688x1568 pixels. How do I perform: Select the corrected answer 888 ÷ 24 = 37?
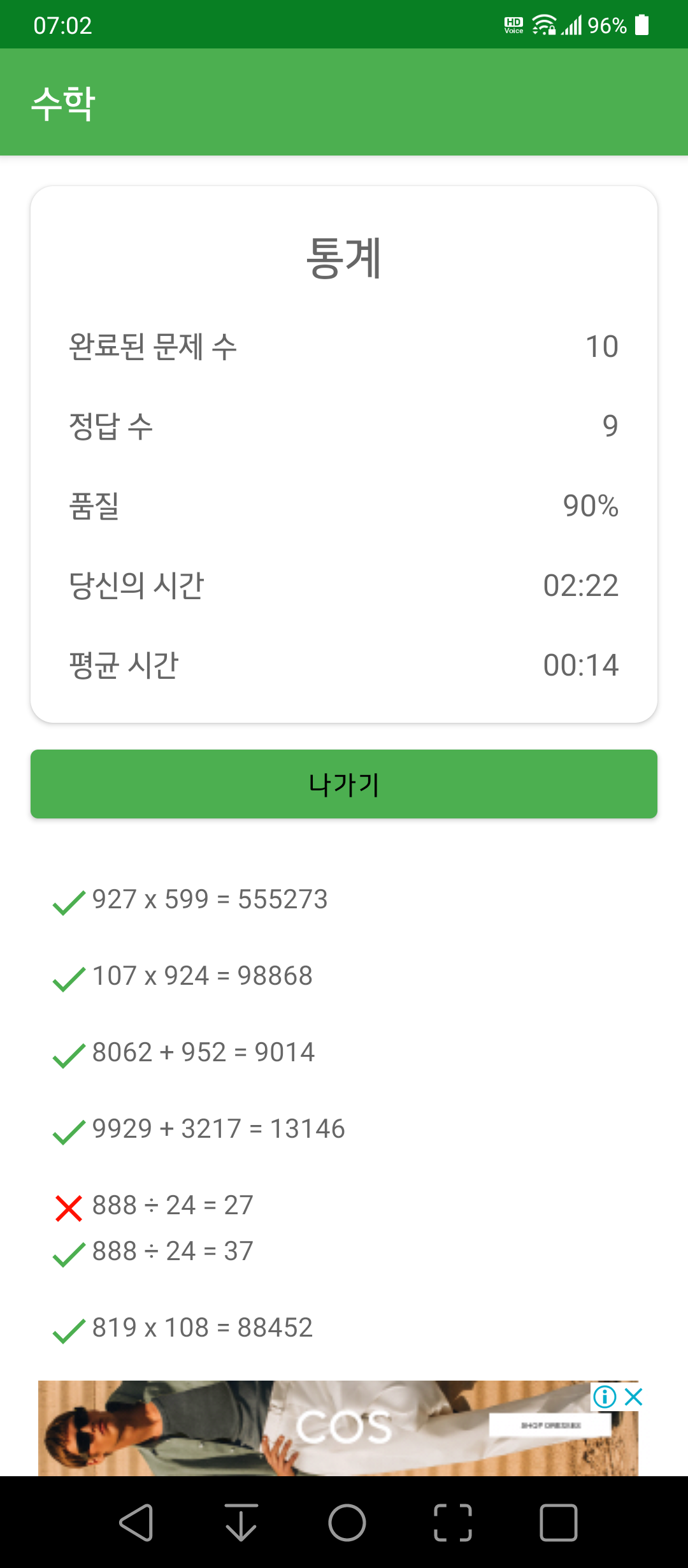pos(173,1251)
